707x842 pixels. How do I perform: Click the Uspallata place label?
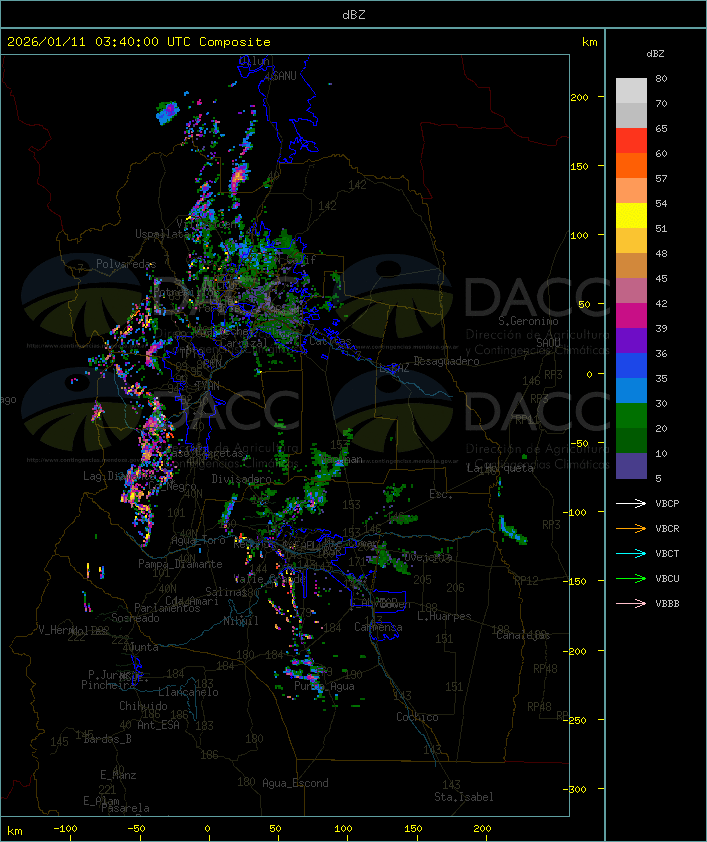(162, 234)
